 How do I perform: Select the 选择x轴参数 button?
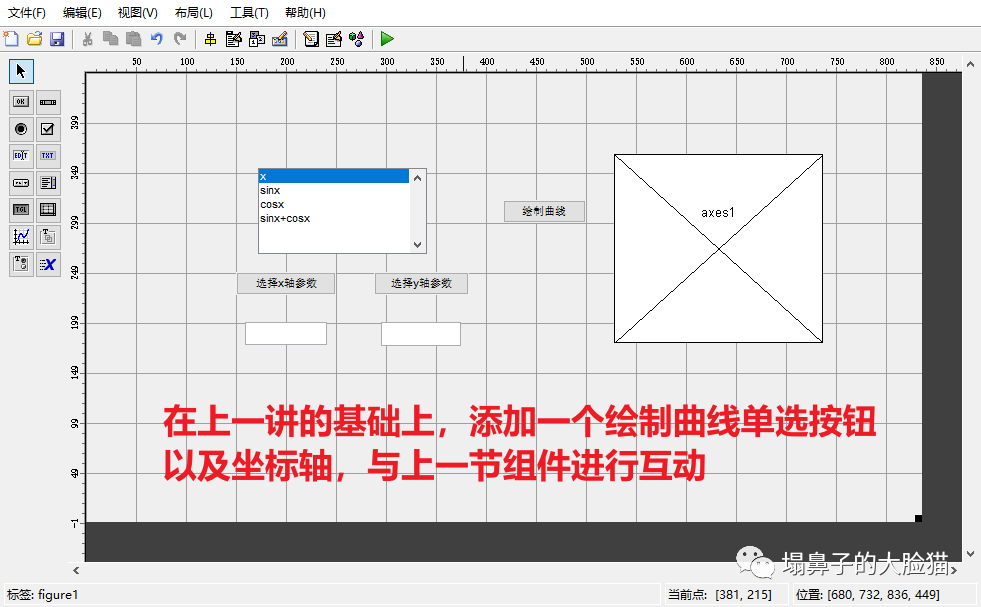pyautogui.click(x=286, y=283)
